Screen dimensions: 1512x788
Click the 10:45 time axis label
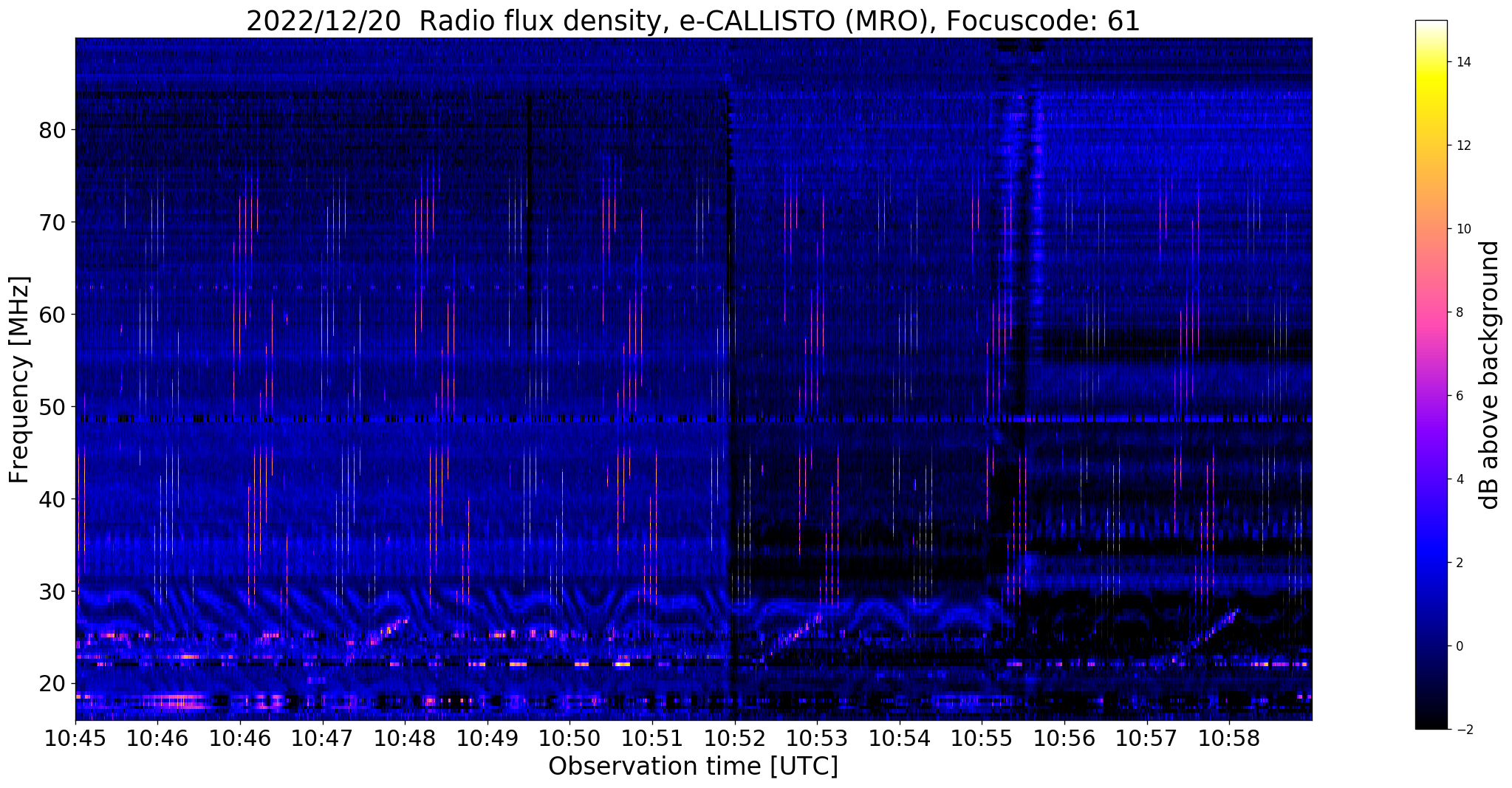pos(75,737)
